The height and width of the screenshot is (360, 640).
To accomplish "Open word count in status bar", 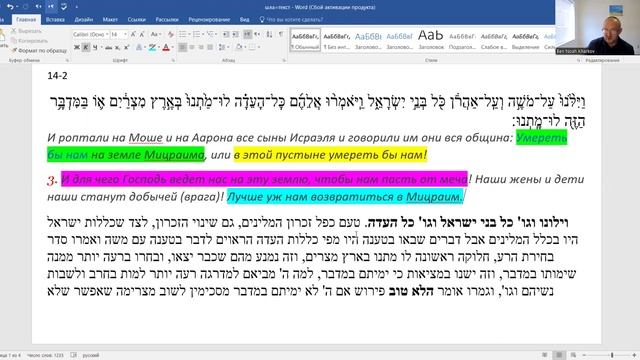I will [45, 355].
